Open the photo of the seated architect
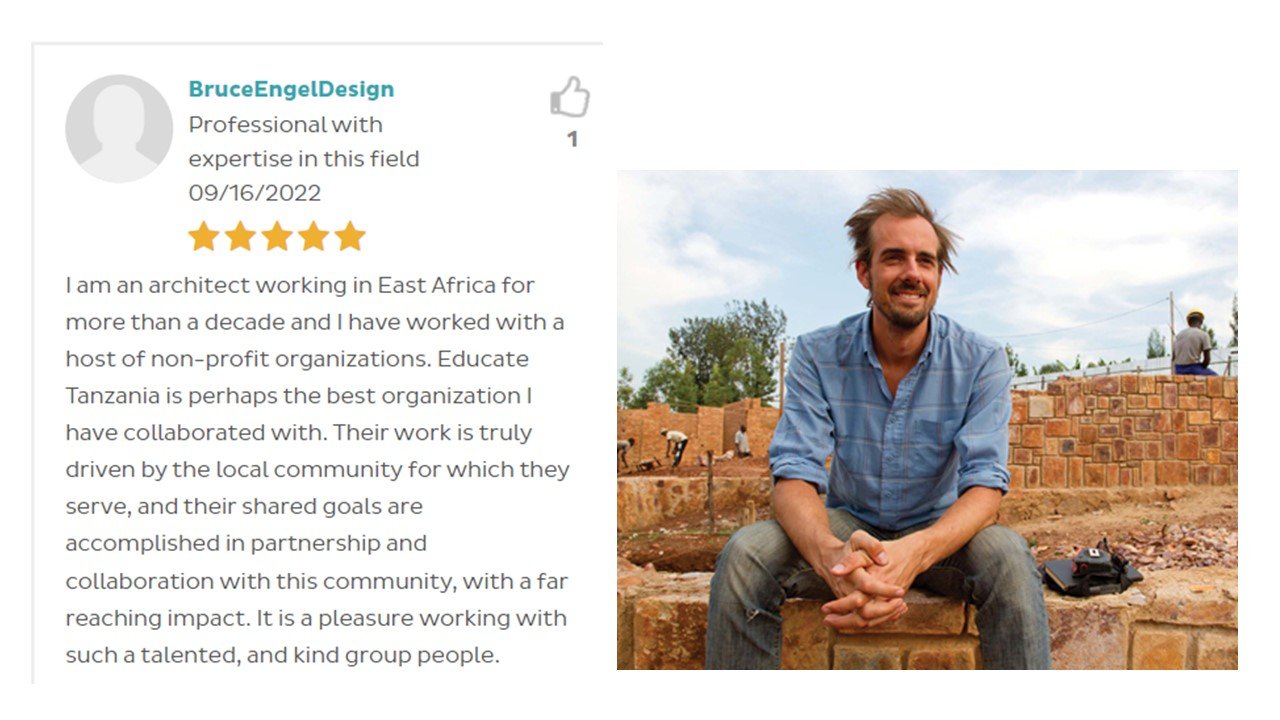Screen dimensions: 1280x720 (926, 419)
